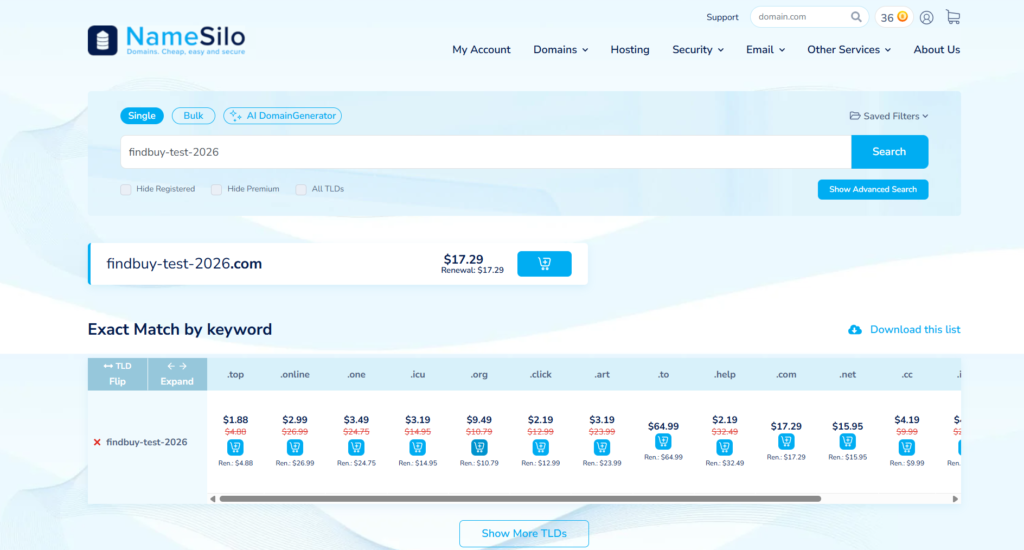Add the .help domain to cart

tap(724, 447)
